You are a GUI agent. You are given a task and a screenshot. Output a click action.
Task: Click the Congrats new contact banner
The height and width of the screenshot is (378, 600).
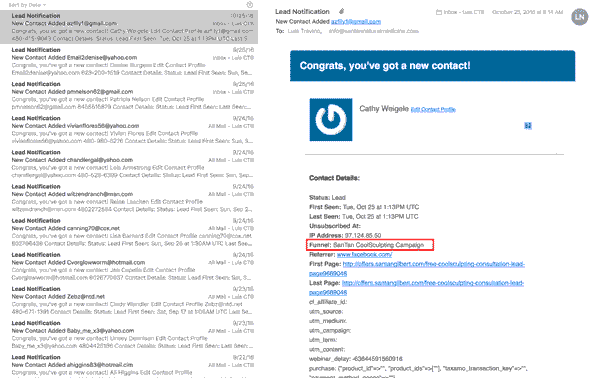pyautogui.click(x=432, y=66)
